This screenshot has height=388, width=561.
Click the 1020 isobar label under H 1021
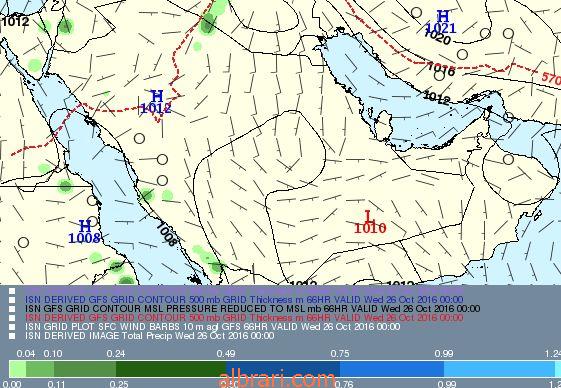pyautogui.click(x=437, y=37)
